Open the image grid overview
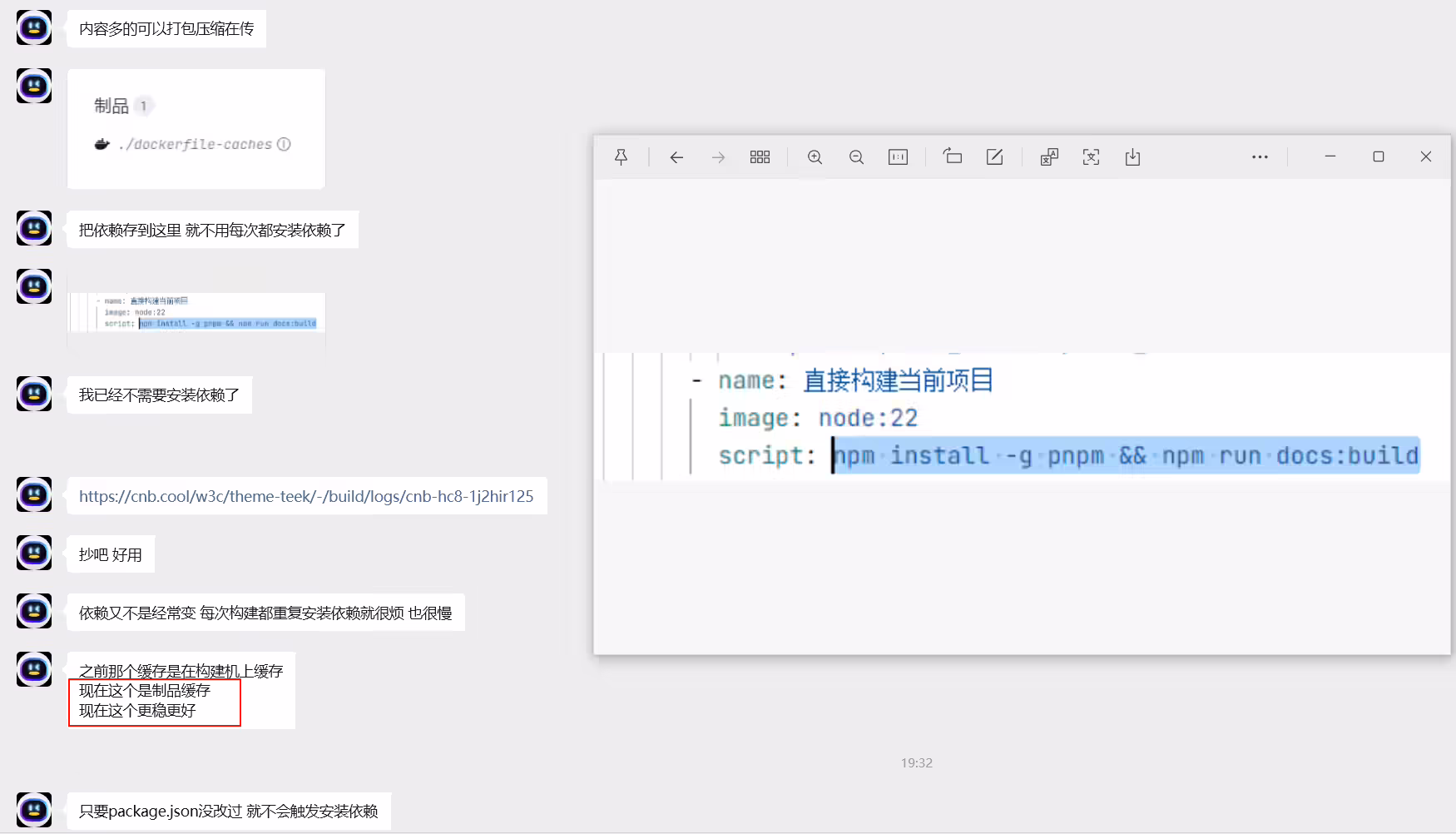Viewport: 1456px width, 834px height. click(x=760, y=156)
